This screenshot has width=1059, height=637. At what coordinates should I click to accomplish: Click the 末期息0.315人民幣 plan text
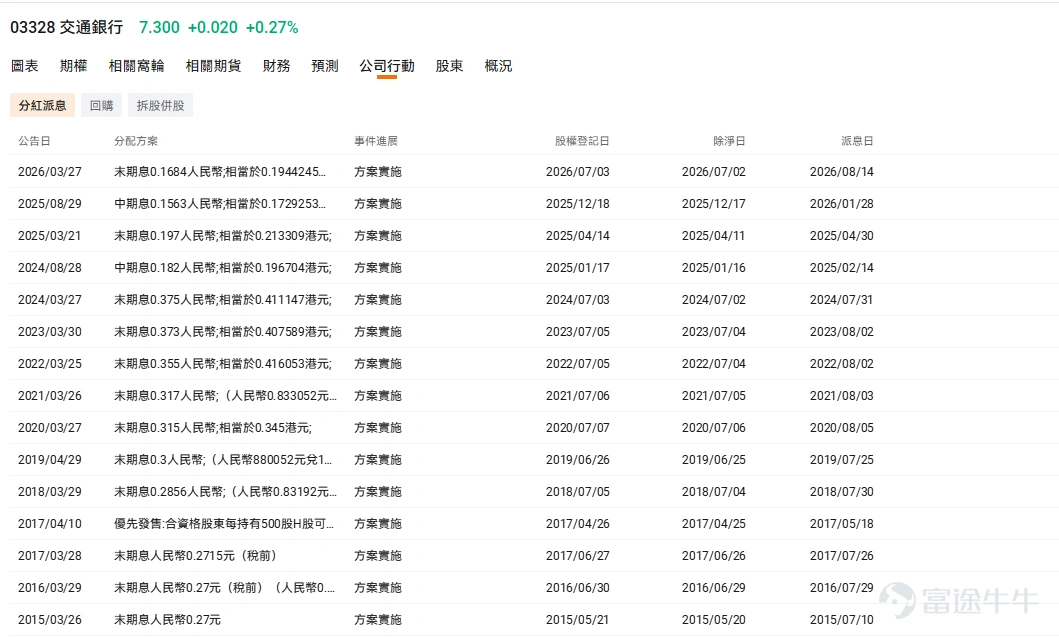213,428
